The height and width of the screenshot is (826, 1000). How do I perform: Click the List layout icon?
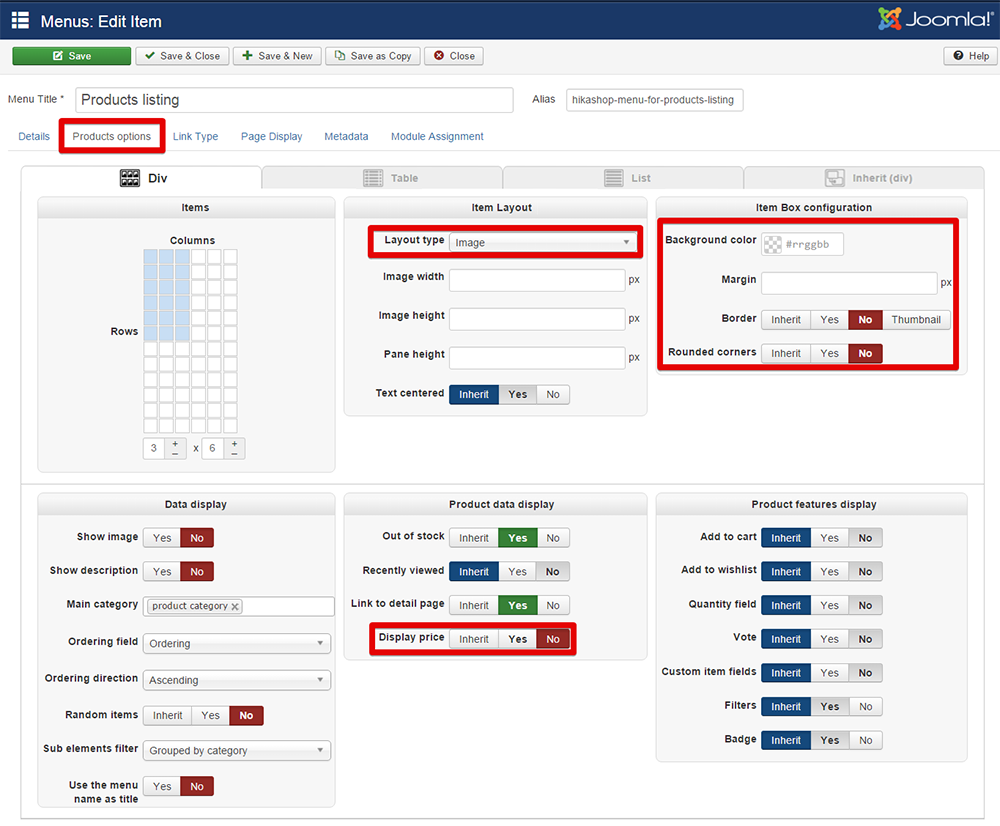614,178
